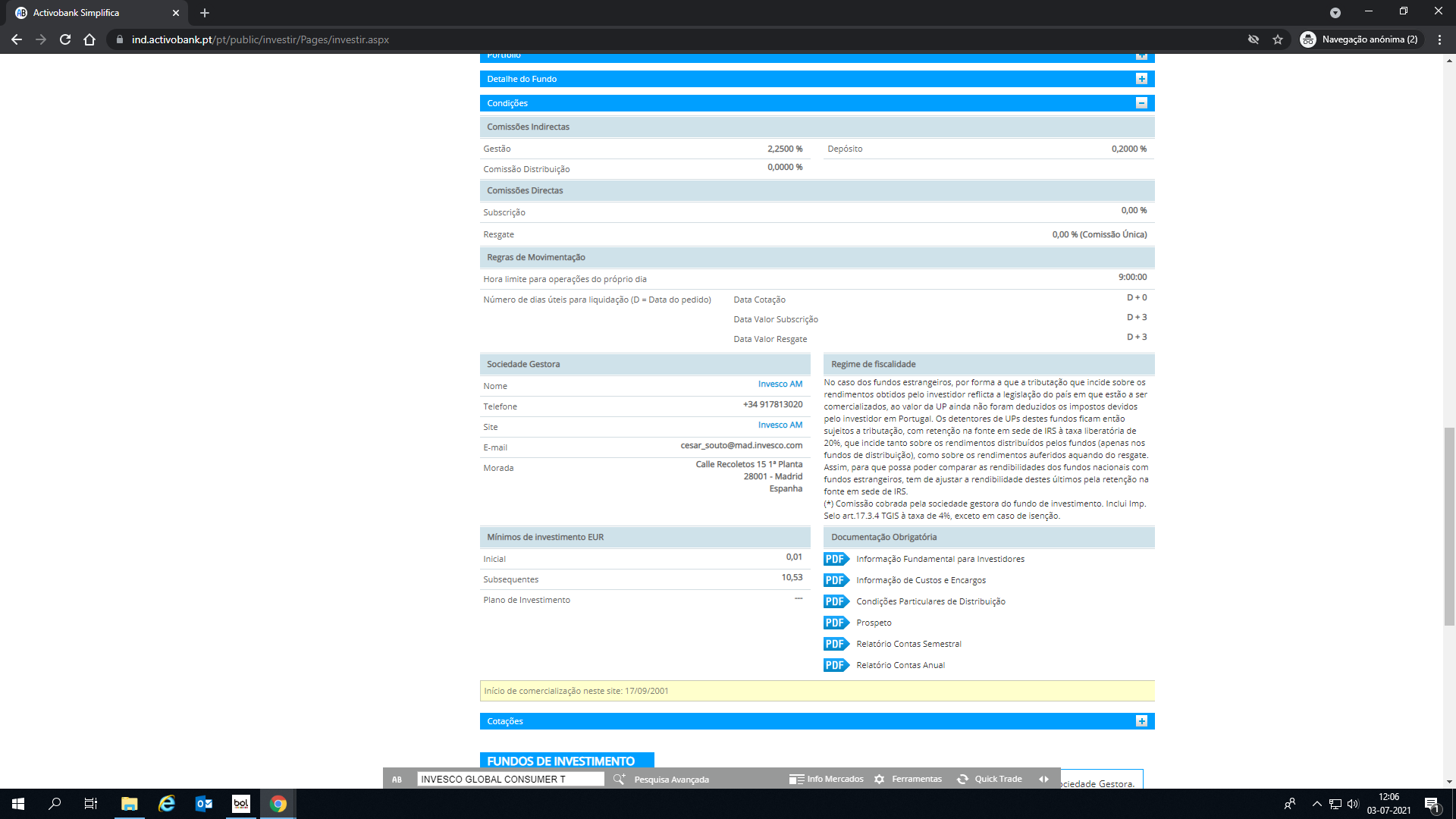Expand the Detalhe do Fundo section
Viewport: 1456px width, 819px height.
(1141, 79)
